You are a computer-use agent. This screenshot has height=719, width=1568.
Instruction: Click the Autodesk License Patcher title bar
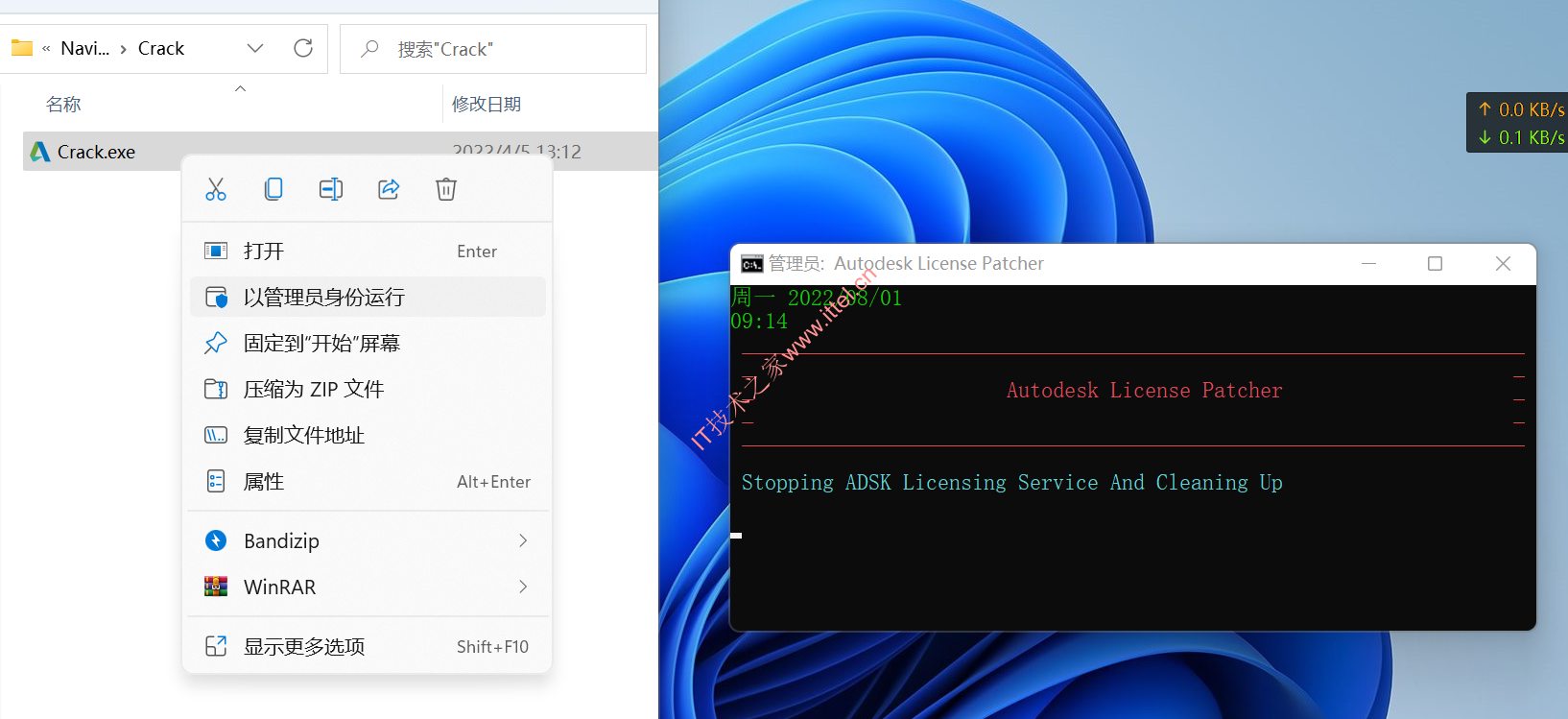1132,264
